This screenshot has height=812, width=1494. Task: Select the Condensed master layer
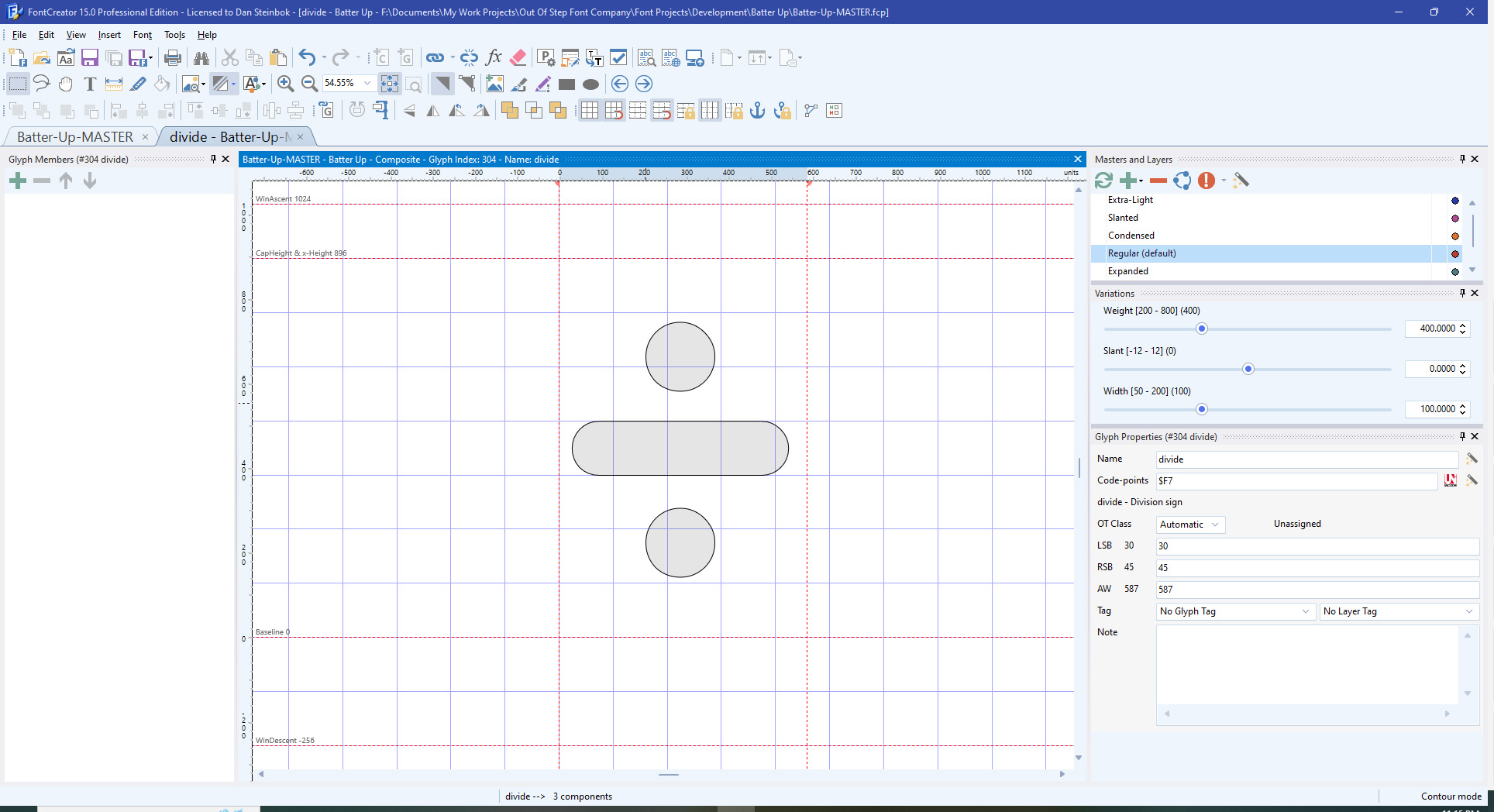1131,236
